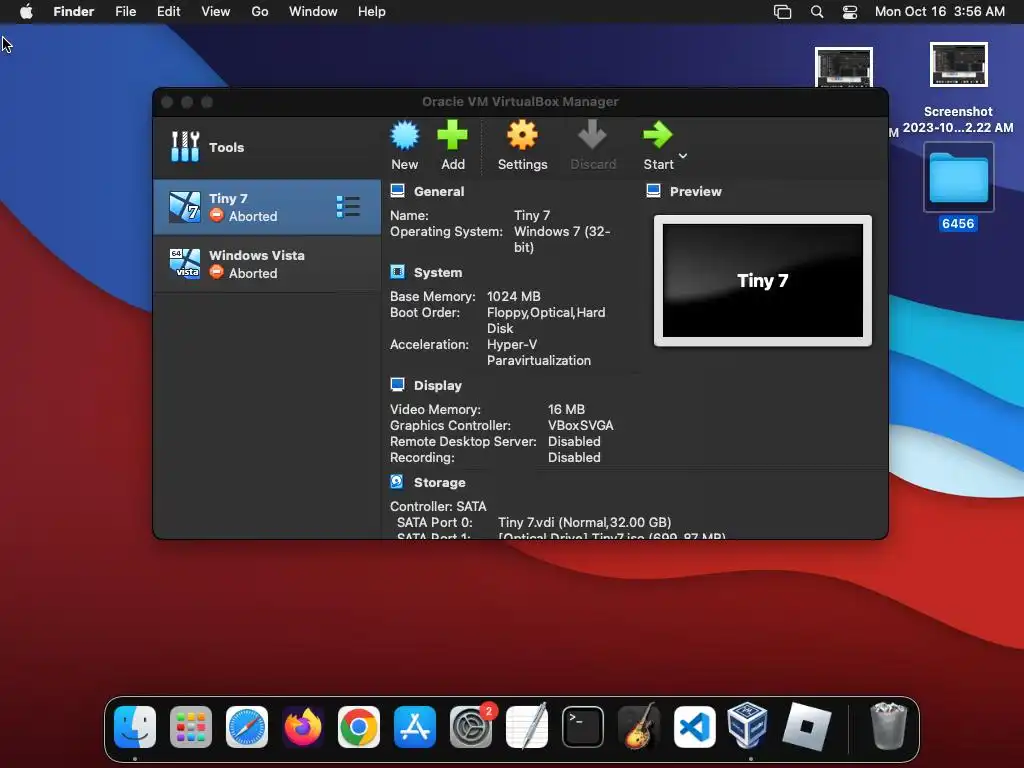Open the Apple menu
The image size is (1024, 768).
click(26, 12)
